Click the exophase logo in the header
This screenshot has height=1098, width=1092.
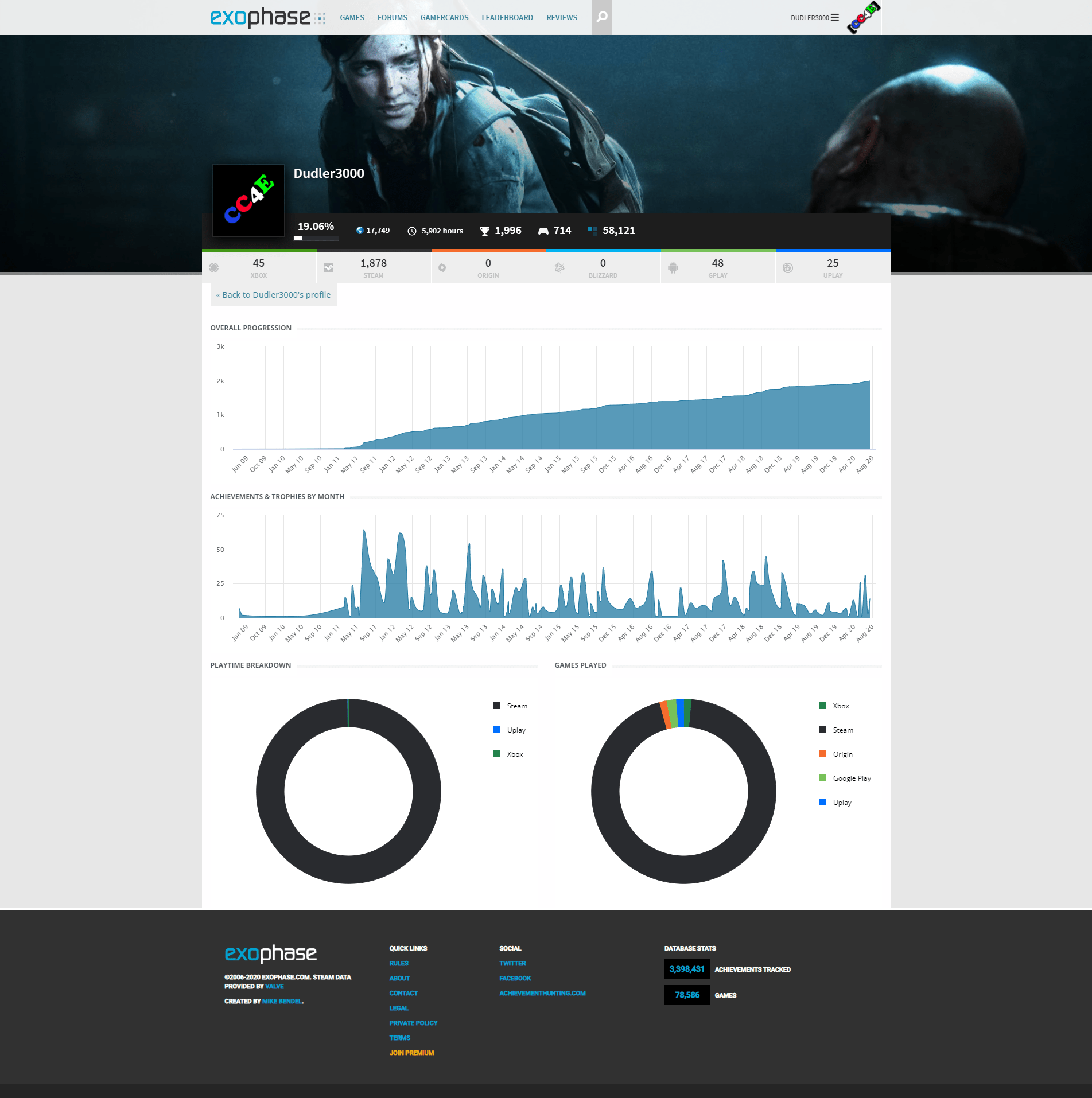(267, 17)
